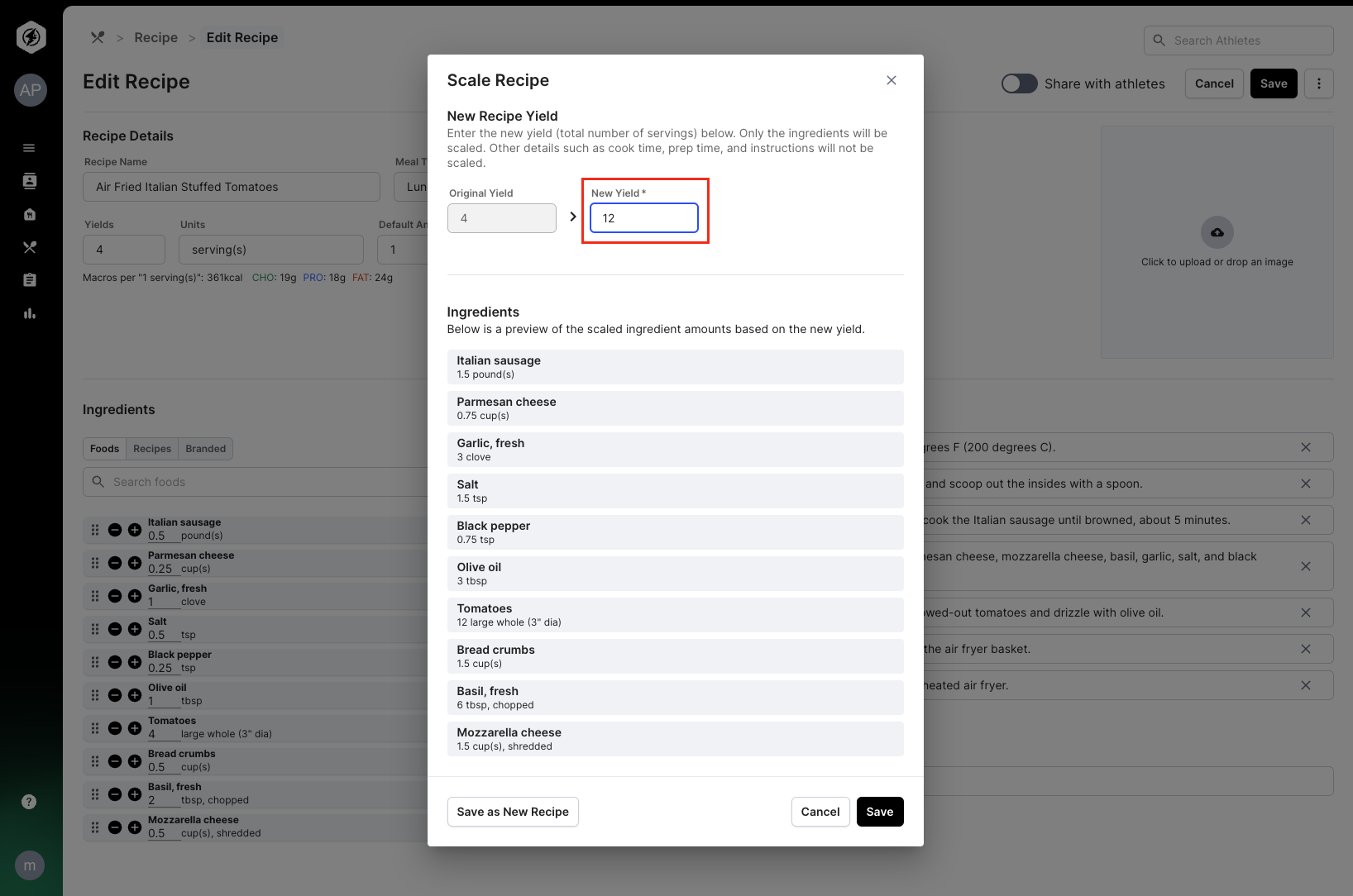1353x896 pixels.
Task: Click the Search foods field
Action: pos(256,482)
